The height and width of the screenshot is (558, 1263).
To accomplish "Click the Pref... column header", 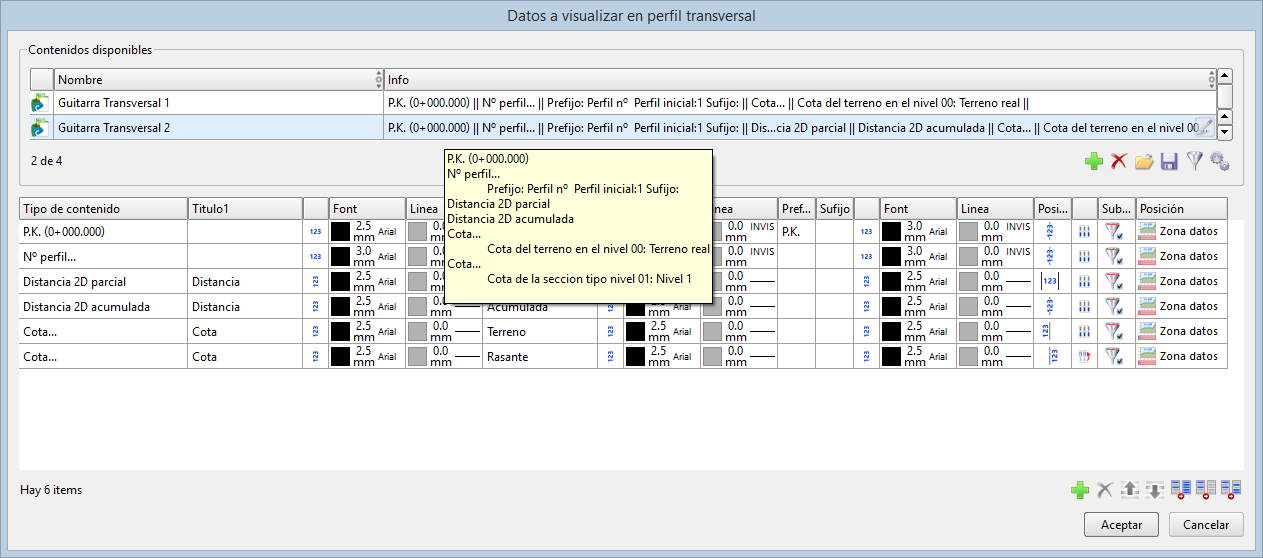I will tap(797, 209).
